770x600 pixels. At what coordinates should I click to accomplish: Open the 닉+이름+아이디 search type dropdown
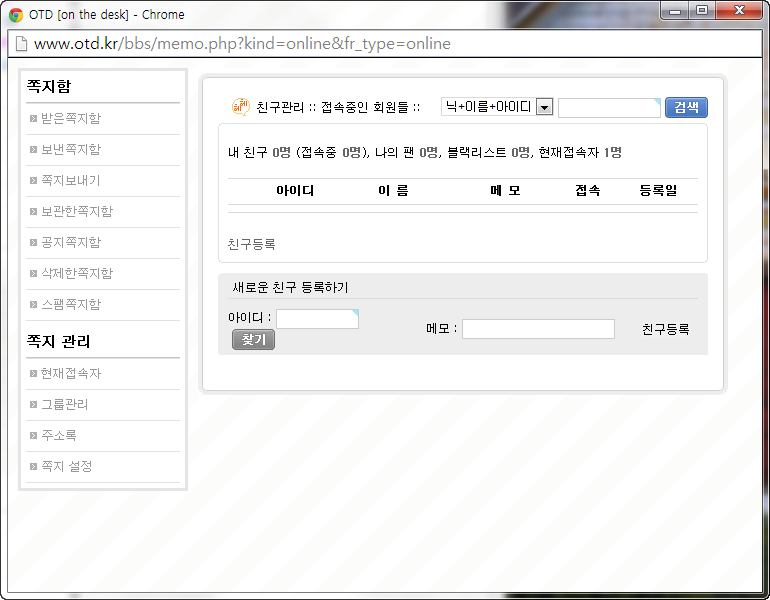(x=497, y=107)
